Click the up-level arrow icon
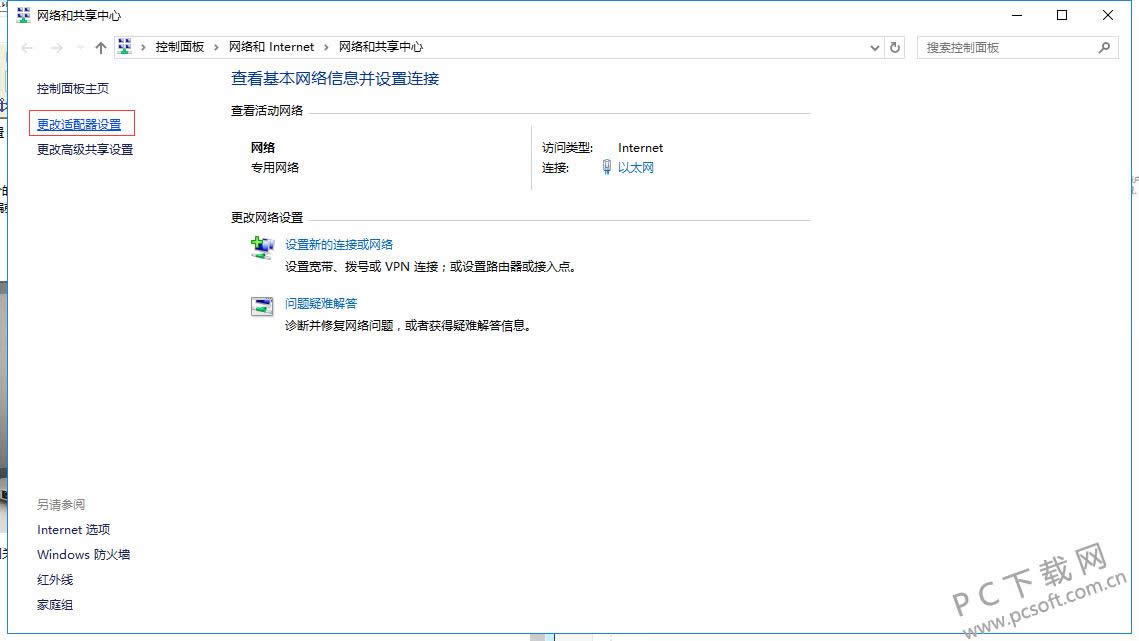This screenshot has height=641, width=1139. pos(100,47)
